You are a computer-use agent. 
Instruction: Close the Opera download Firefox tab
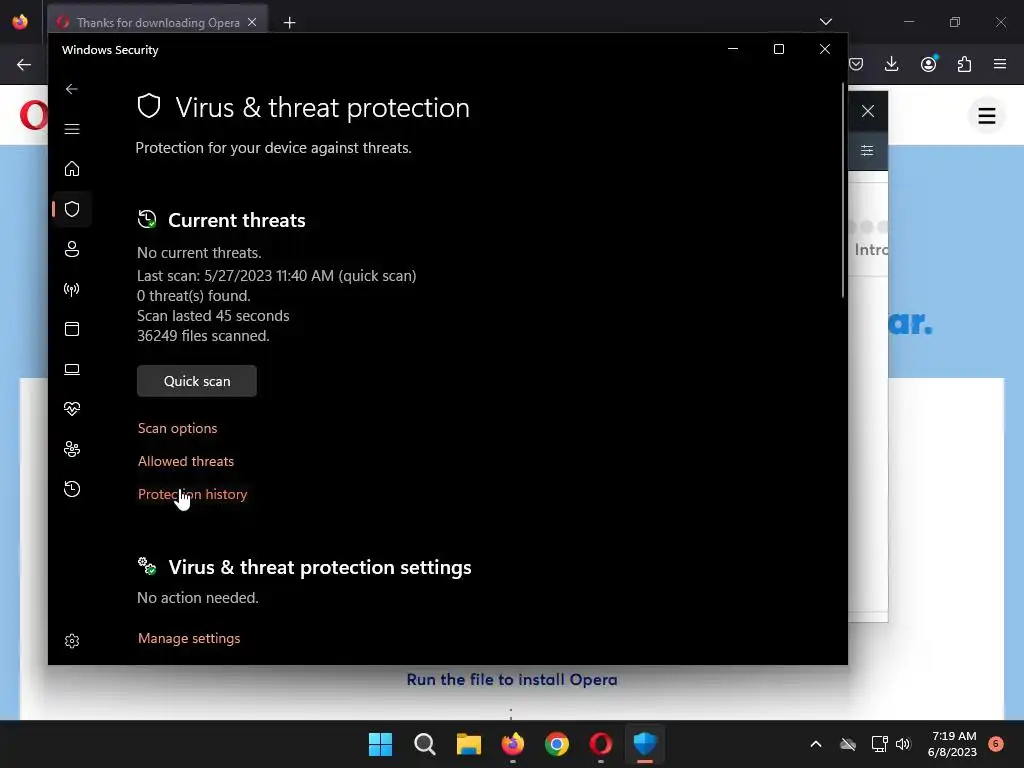pos(252,22)
